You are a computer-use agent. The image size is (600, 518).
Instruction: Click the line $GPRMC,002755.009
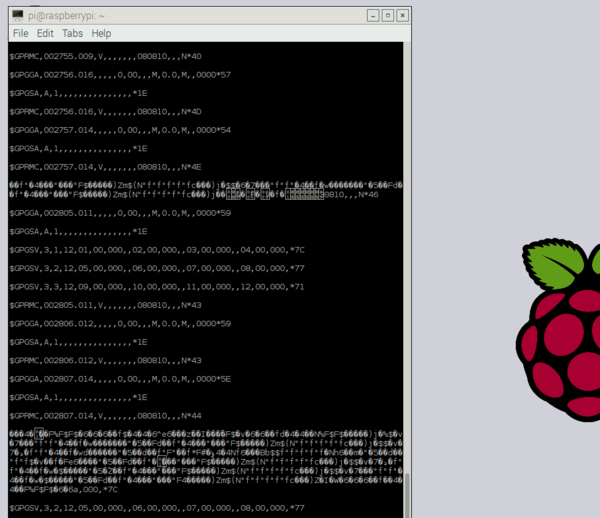pyautogui.click(x=105, y=56)
